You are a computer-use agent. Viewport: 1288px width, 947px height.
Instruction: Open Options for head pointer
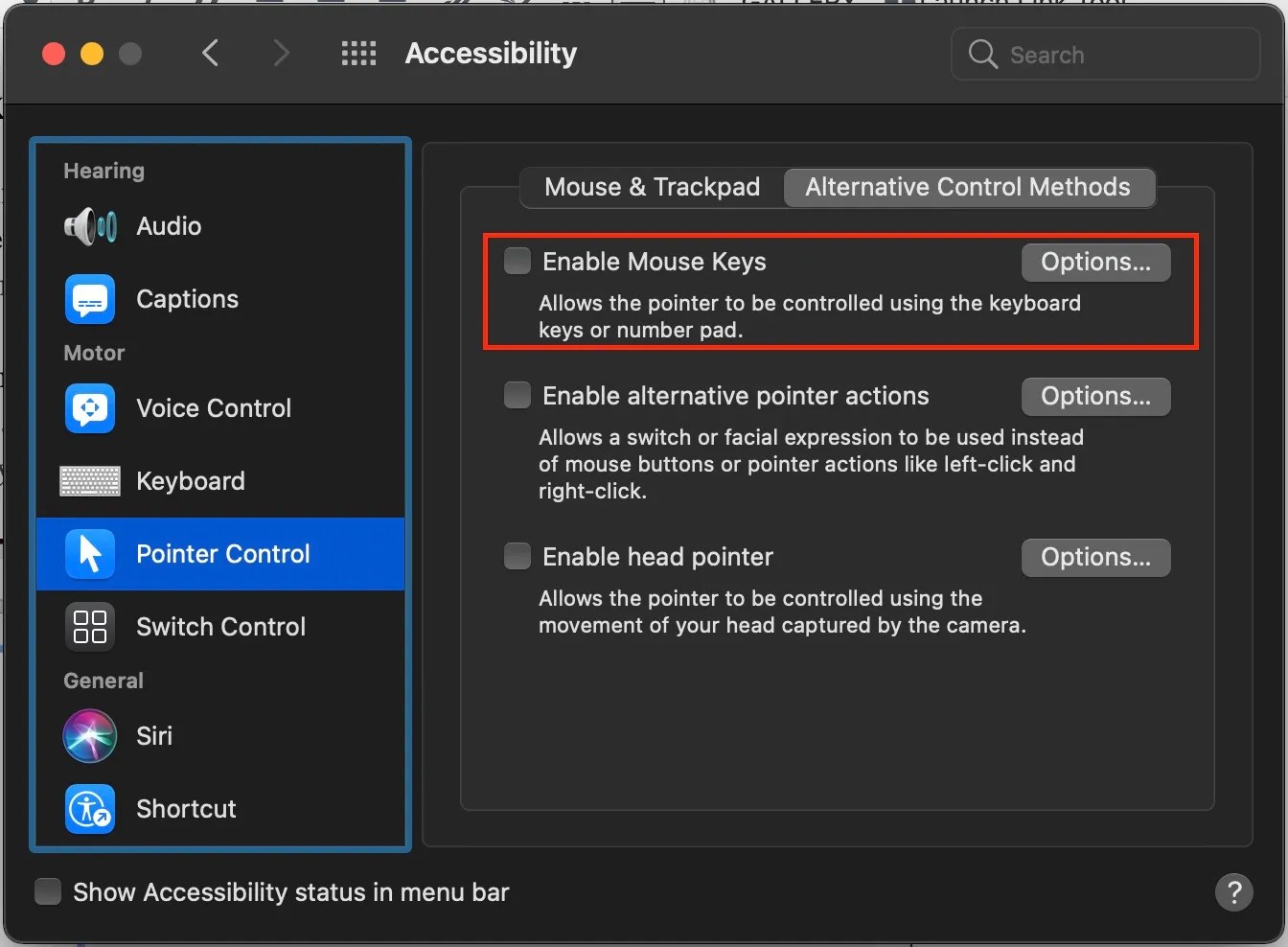[1095, 557]
